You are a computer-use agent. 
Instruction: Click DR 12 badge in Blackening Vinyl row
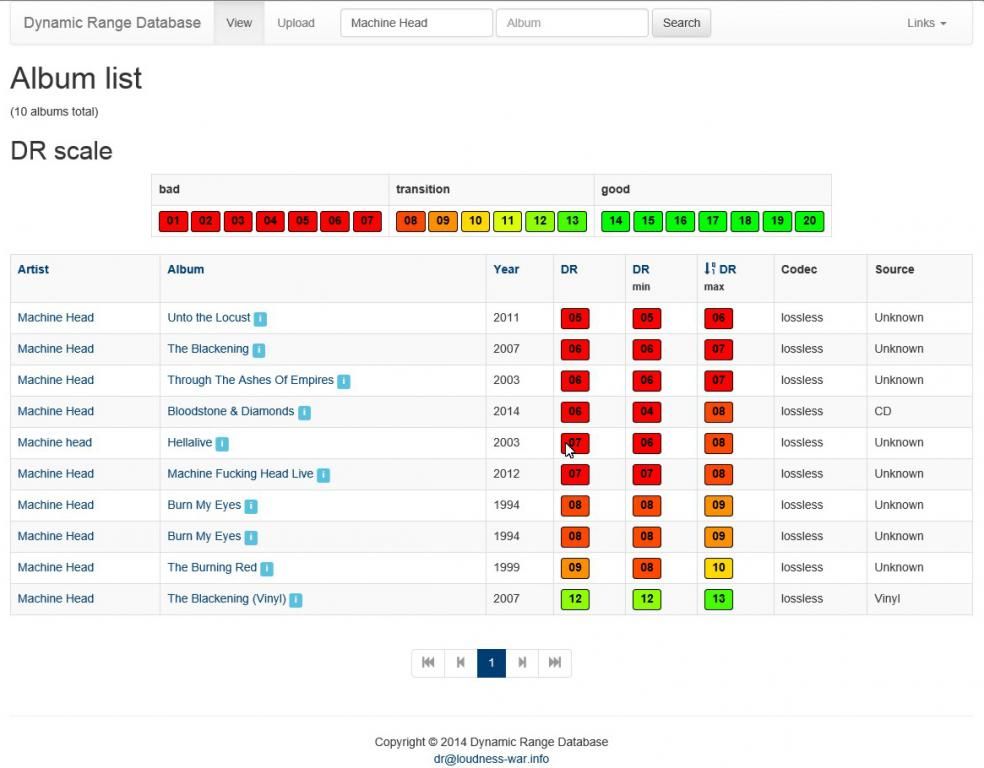[x=575, y=599]
